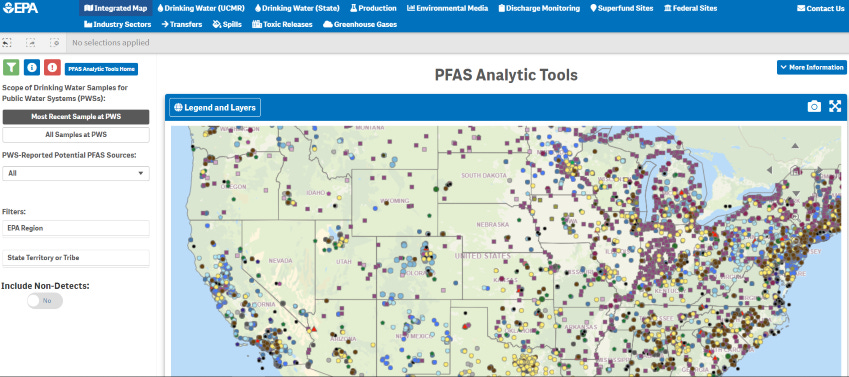This screenshot has width=849, height=377.
Task: Click the camera snapshot icon
Action: click(814, 107)
